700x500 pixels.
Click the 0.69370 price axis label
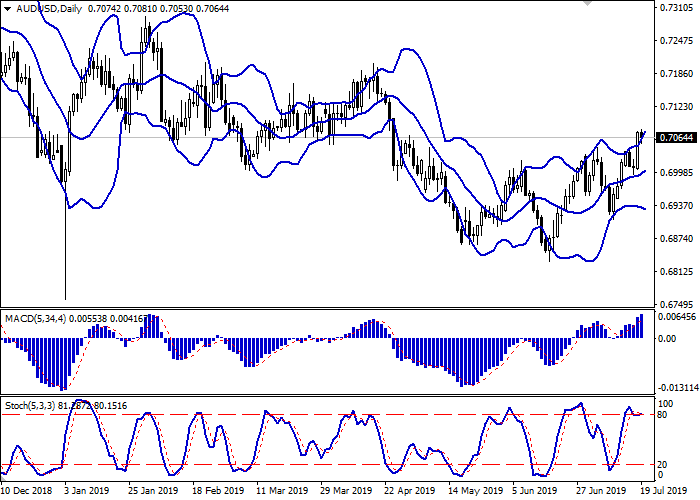click(677, 204)
